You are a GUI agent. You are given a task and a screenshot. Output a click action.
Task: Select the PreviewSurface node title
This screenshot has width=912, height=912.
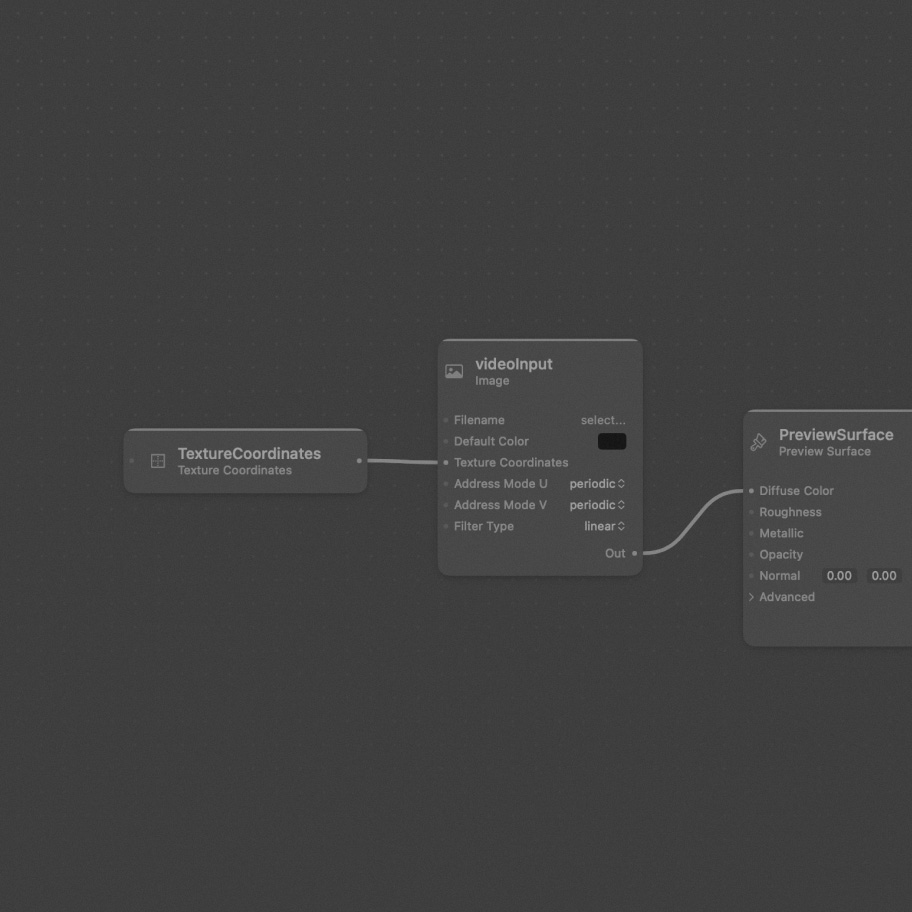pyautogui.click(x=836, y=435)
